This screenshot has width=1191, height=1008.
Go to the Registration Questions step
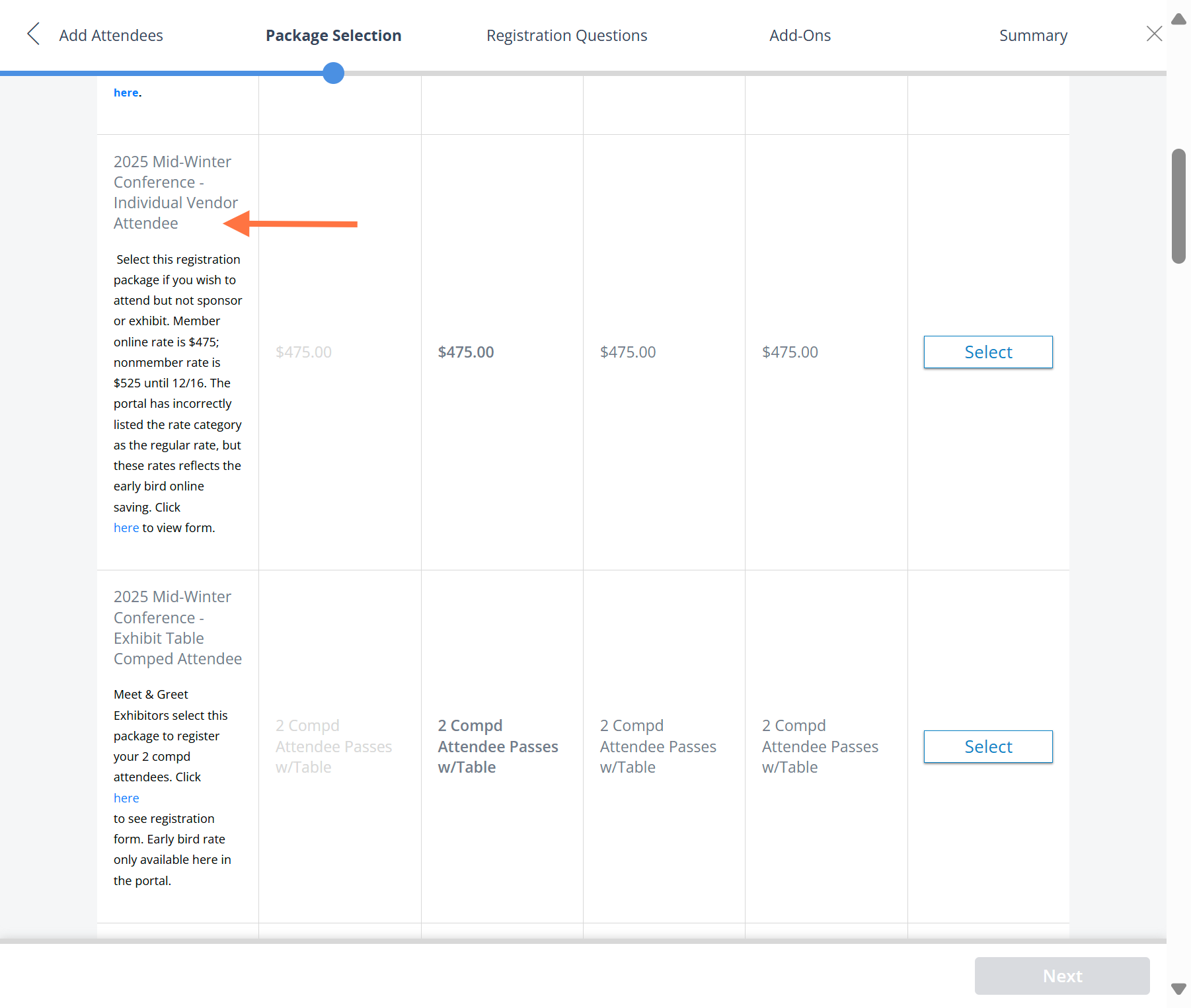coord(567,35)
